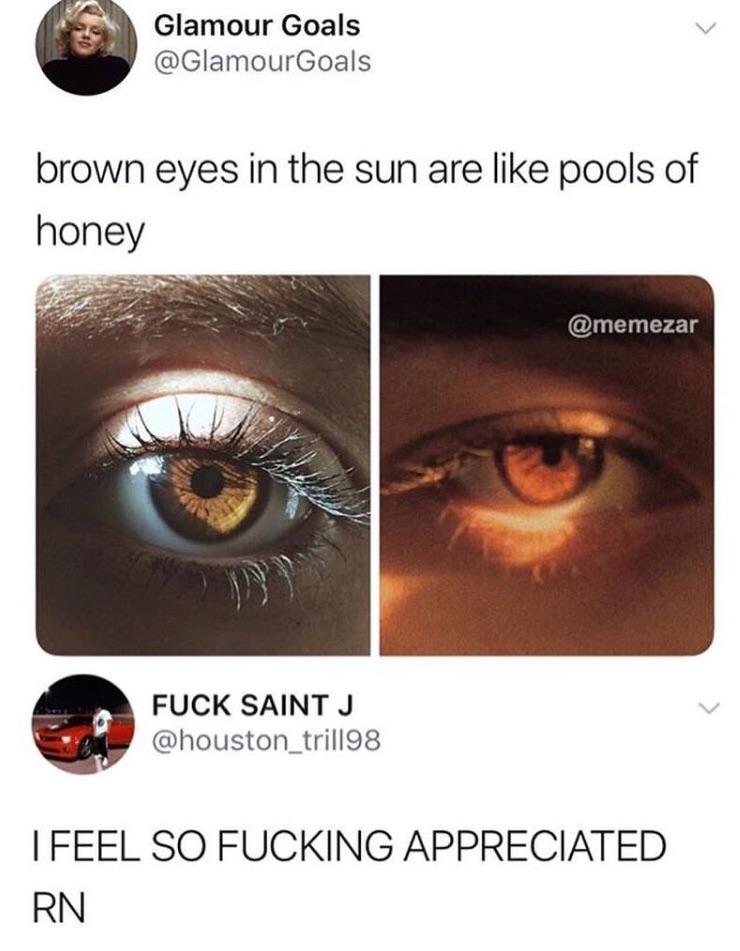Open the red car profile picture

[x=83, y=724]
